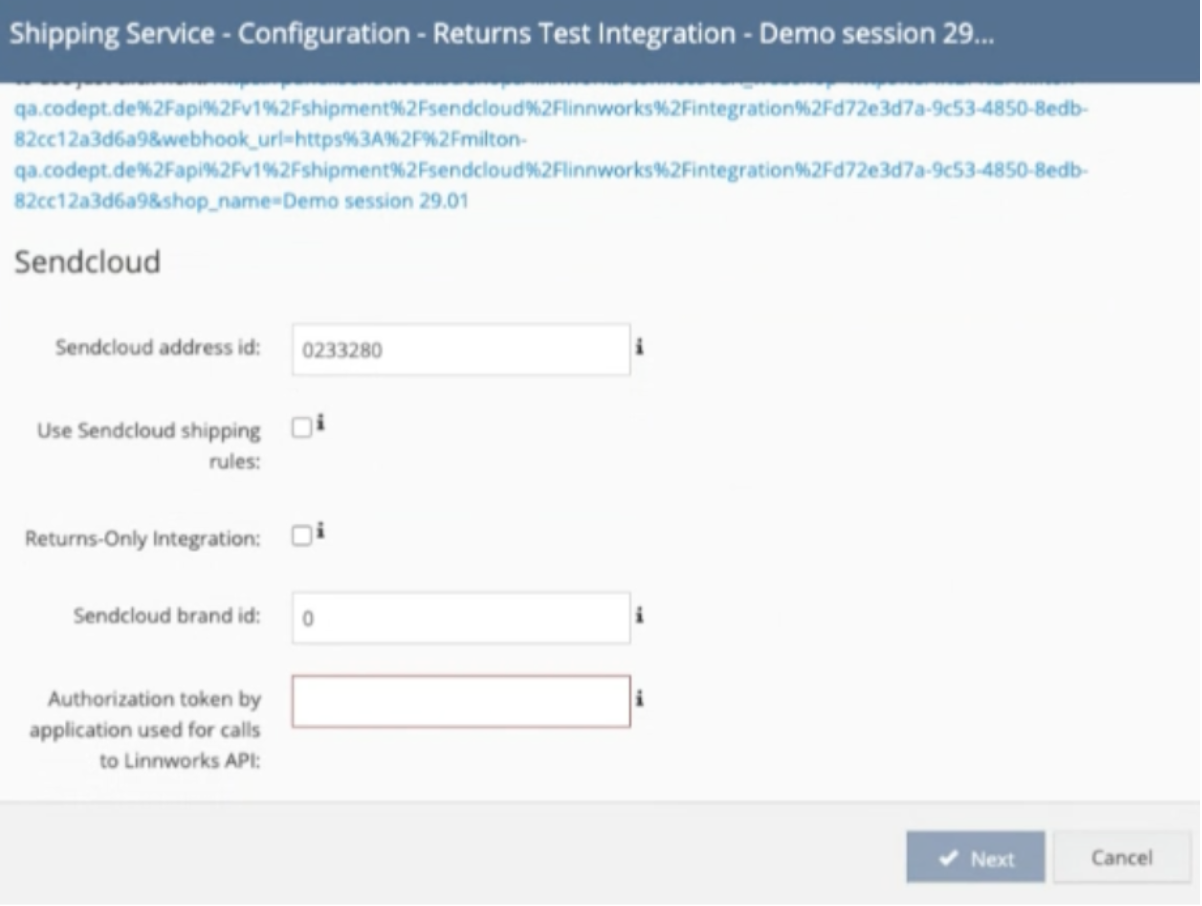Viewport: 1202px width, 906px height.
Task: Click the Next button
Action: pos(975,857)
